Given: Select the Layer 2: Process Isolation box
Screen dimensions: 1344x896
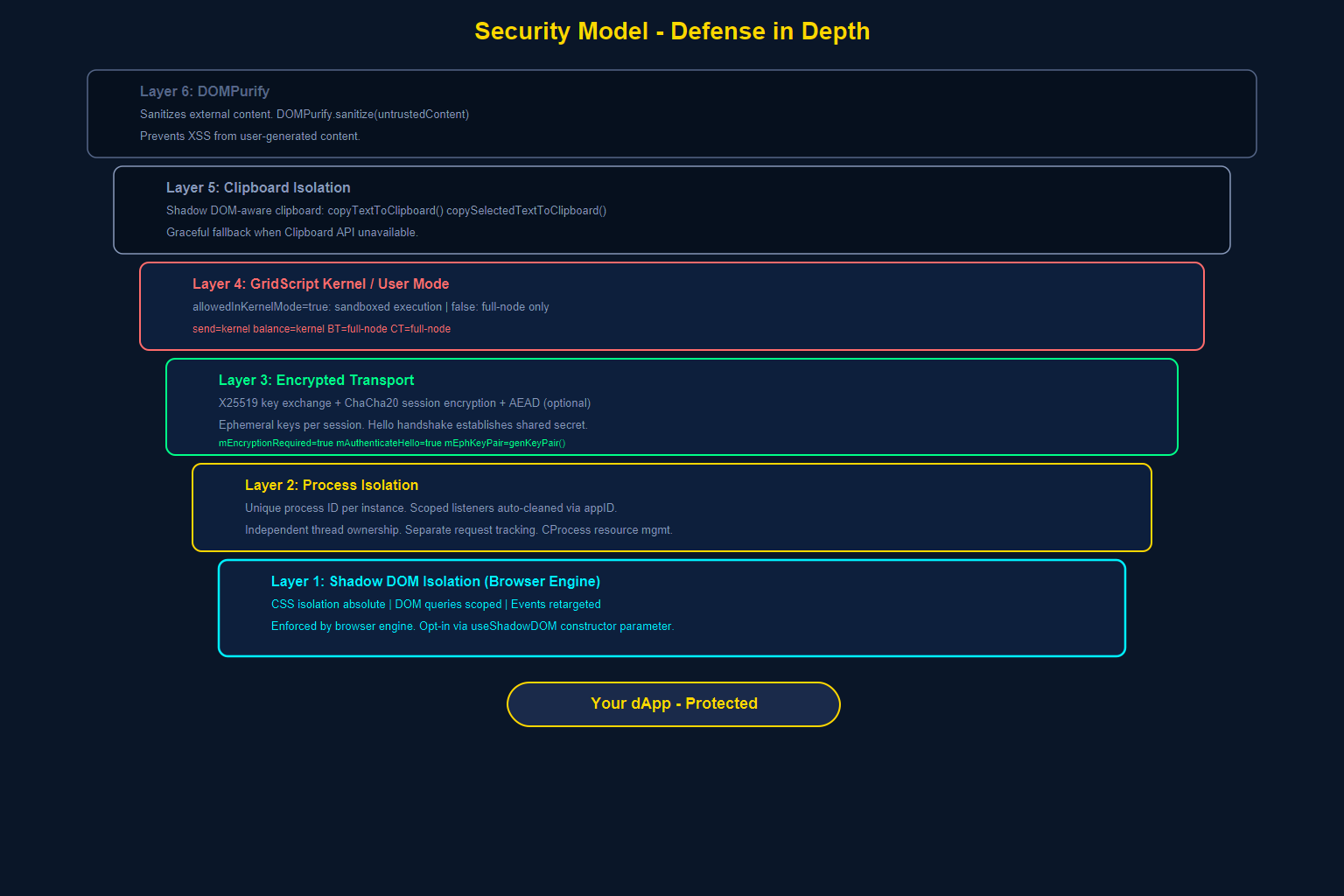Looking at the screenshot, I should 672,507.
